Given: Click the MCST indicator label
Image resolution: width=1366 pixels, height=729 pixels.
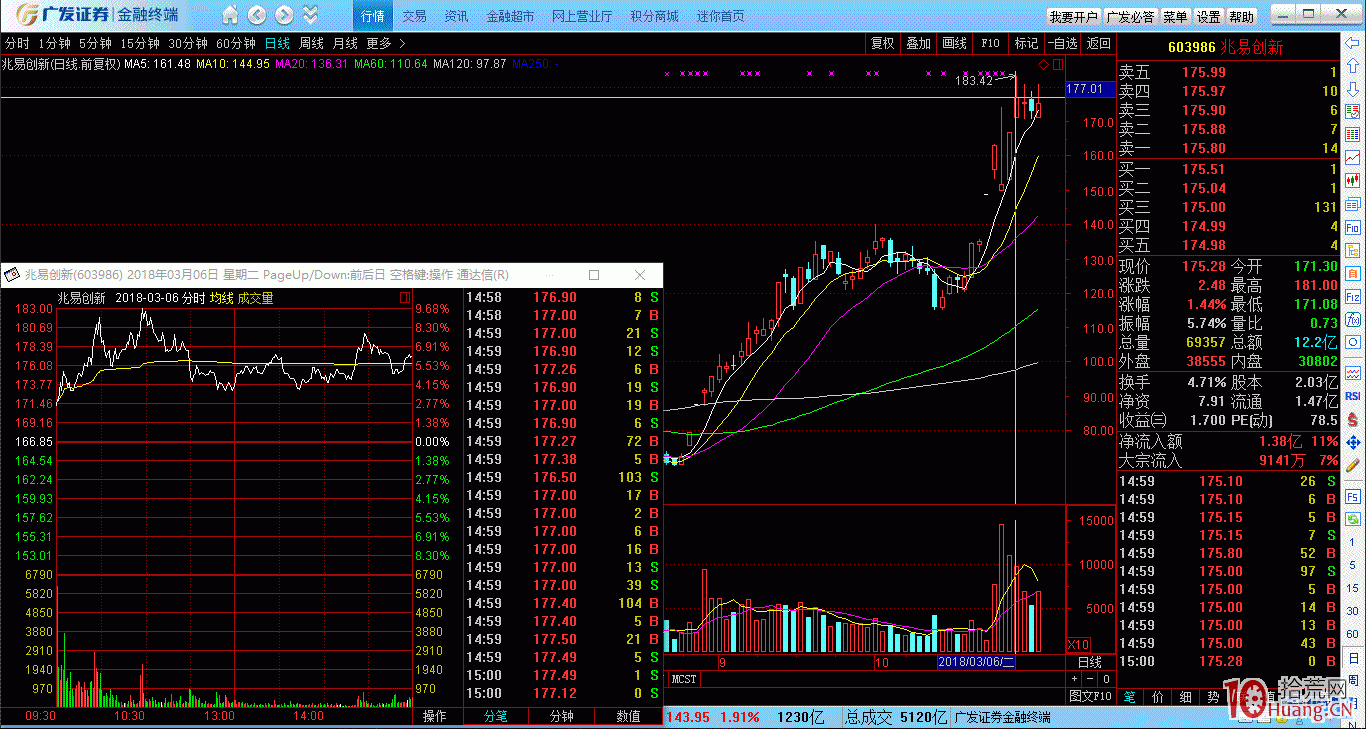Looking at the screenshot, I should pyautogui.click(x=685, y=680).
